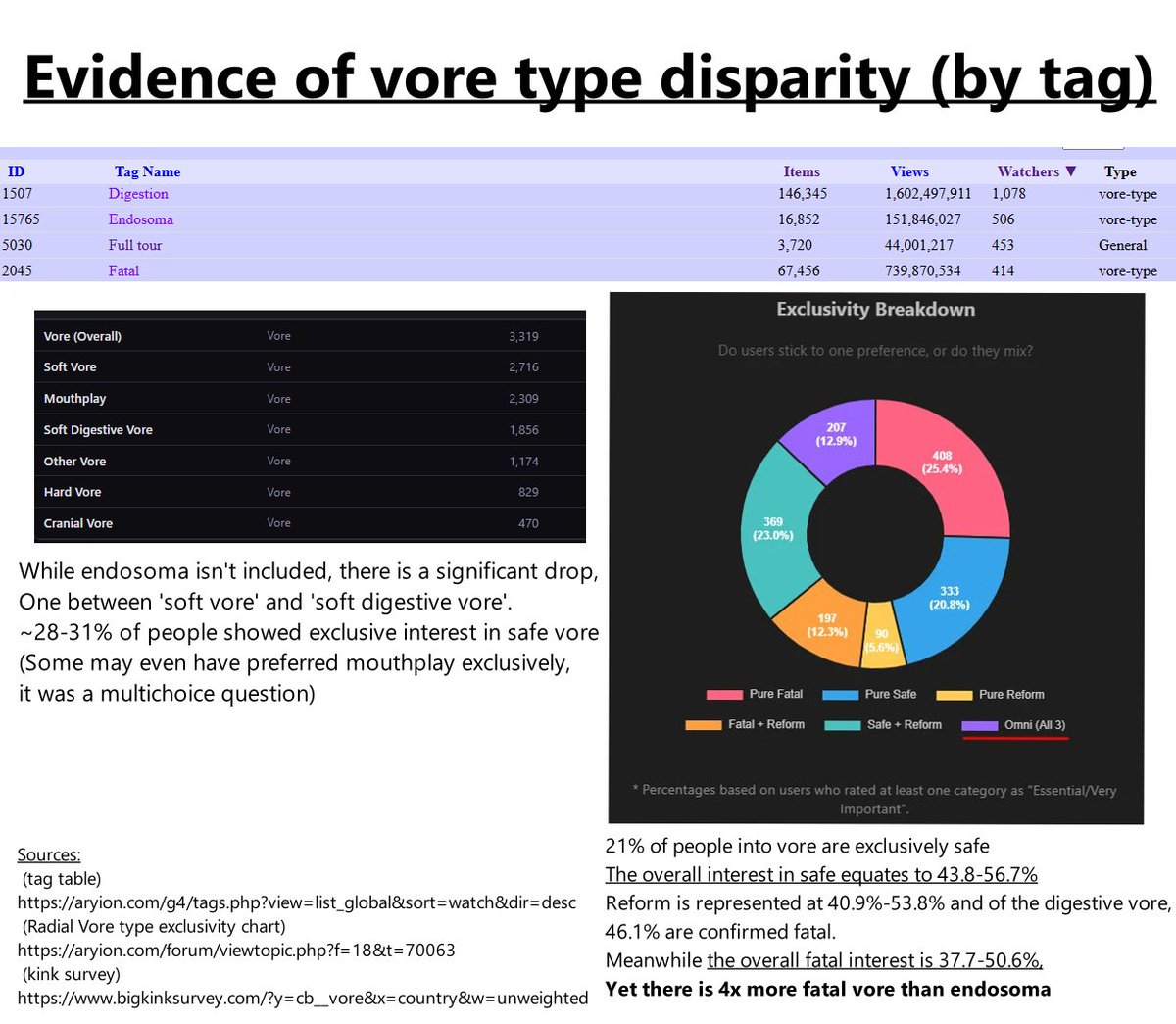Select the Hard Vore row label
This screenshot has height=1024, width=1176.
(x=72, y=492)
